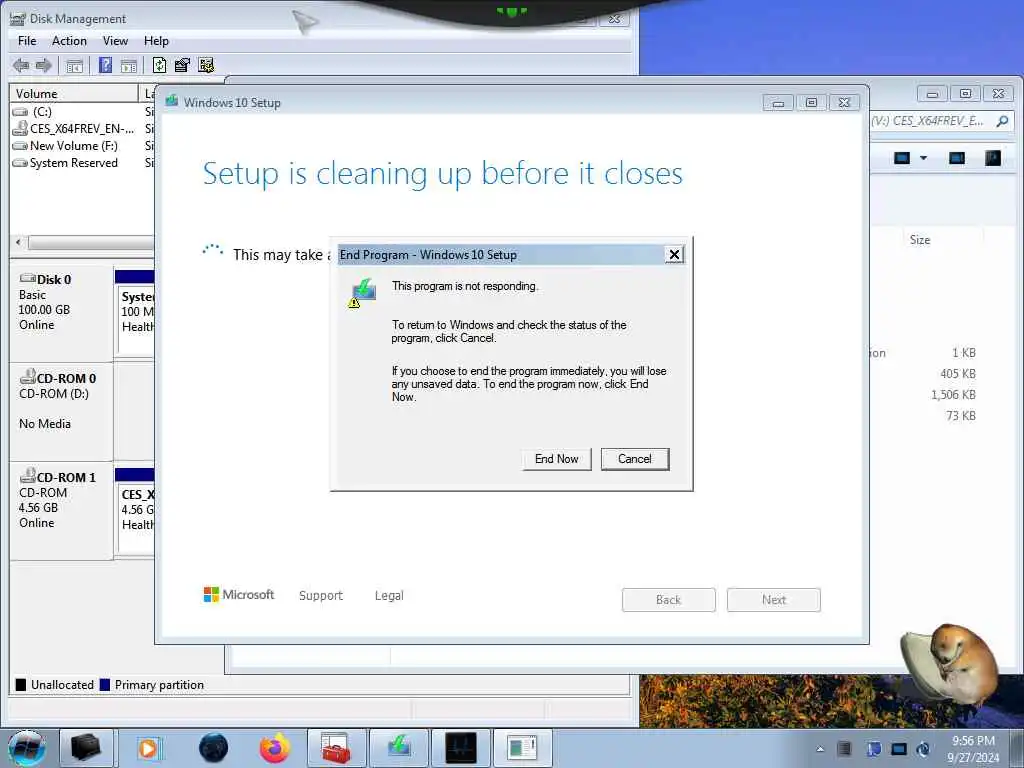Image resolution: width=1024 pixels, height=768 pixels.
Task: Open the Properties icon in Disk Management toolbar
Action: [x=182, y=65]
